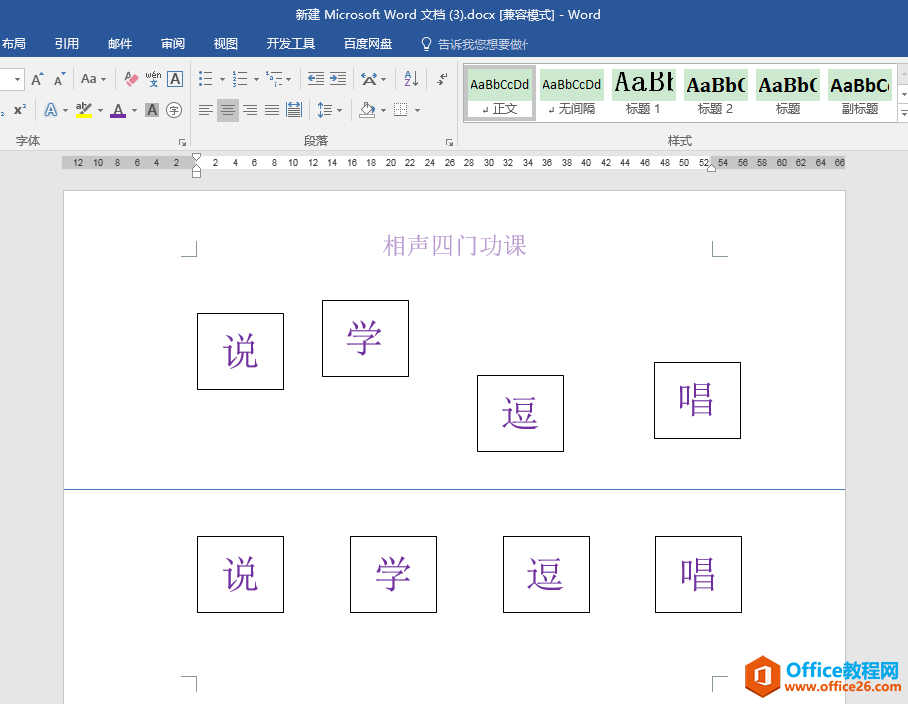Screen dimensions: 908x704
Task: Increase font size with grow-font icon
Action: tap(37, 79)
